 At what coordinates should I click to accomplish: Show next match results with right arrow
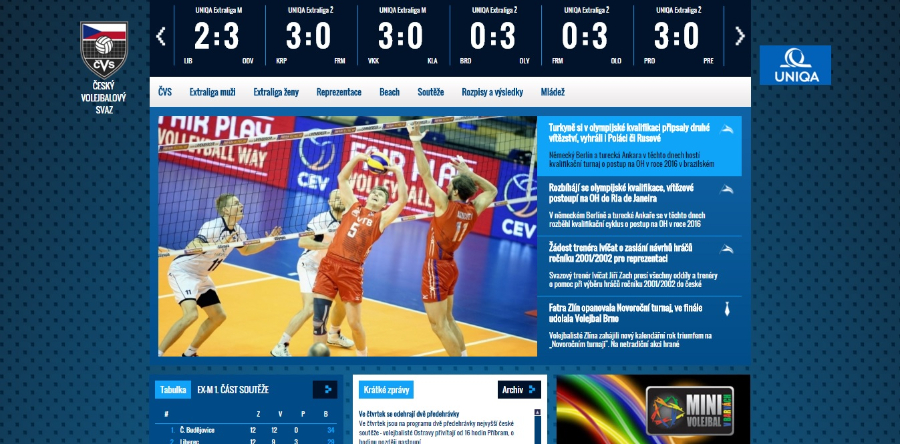(740, 36)
